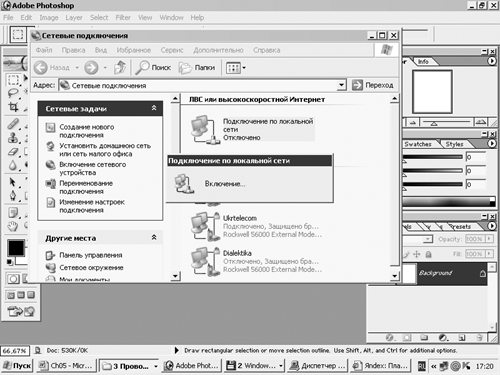Open the Navigator panel flyout menu
The image size is (500, 375).
click(492, 61)
